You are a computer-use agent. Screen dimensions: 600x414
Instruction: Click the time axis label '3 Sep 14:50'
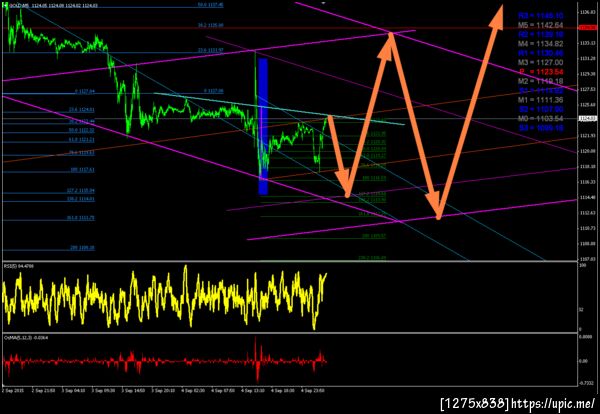pos(133,391)
